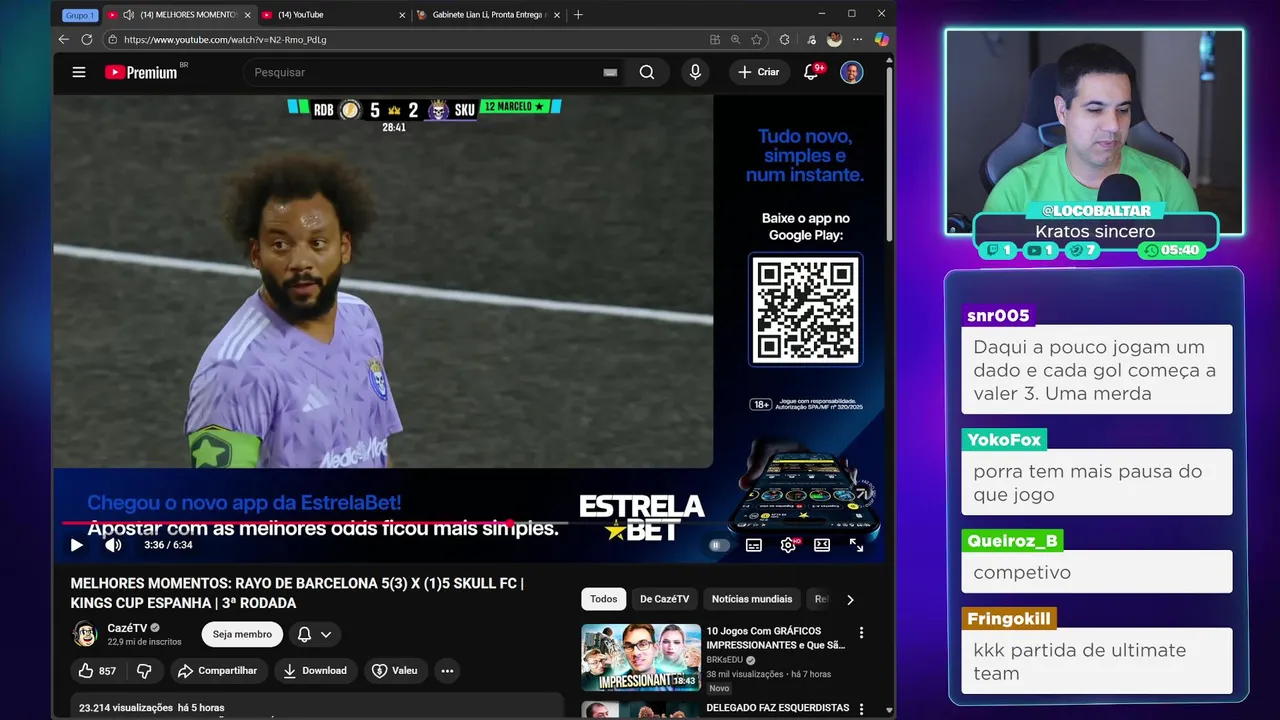Select the Notícias mundiais filter chip
This screenshot has width=1280, height=720.
pyautogui.click(x=752, y=599)
